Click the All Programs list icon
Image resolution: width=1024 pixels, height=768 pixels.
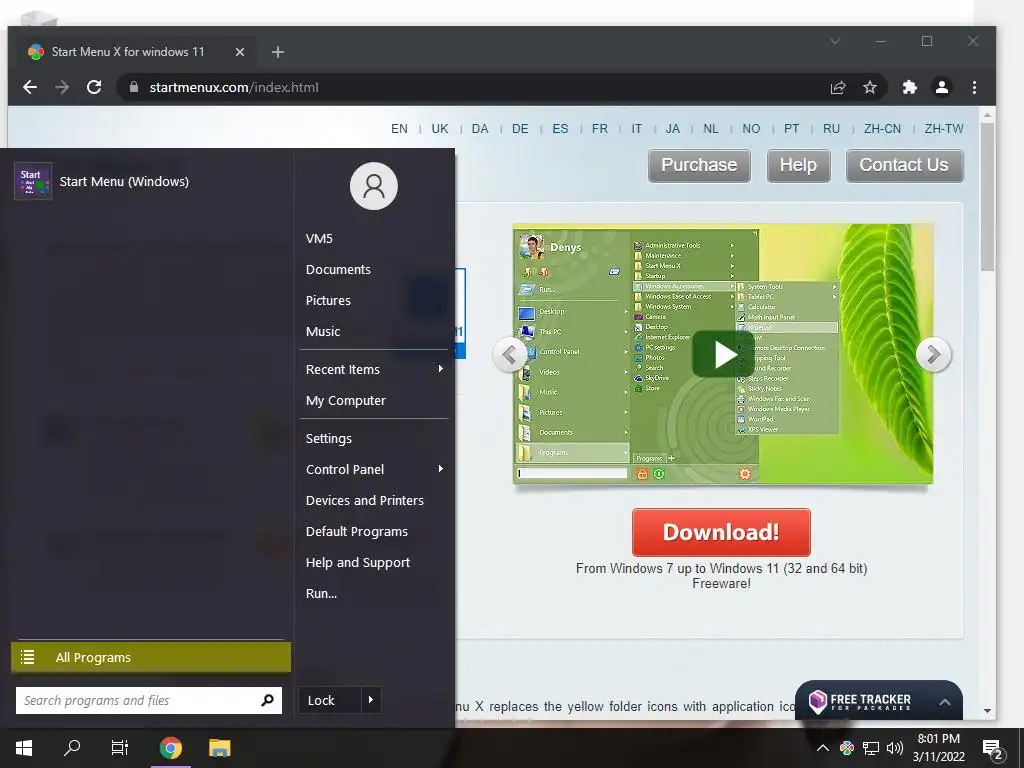point(27,657)
